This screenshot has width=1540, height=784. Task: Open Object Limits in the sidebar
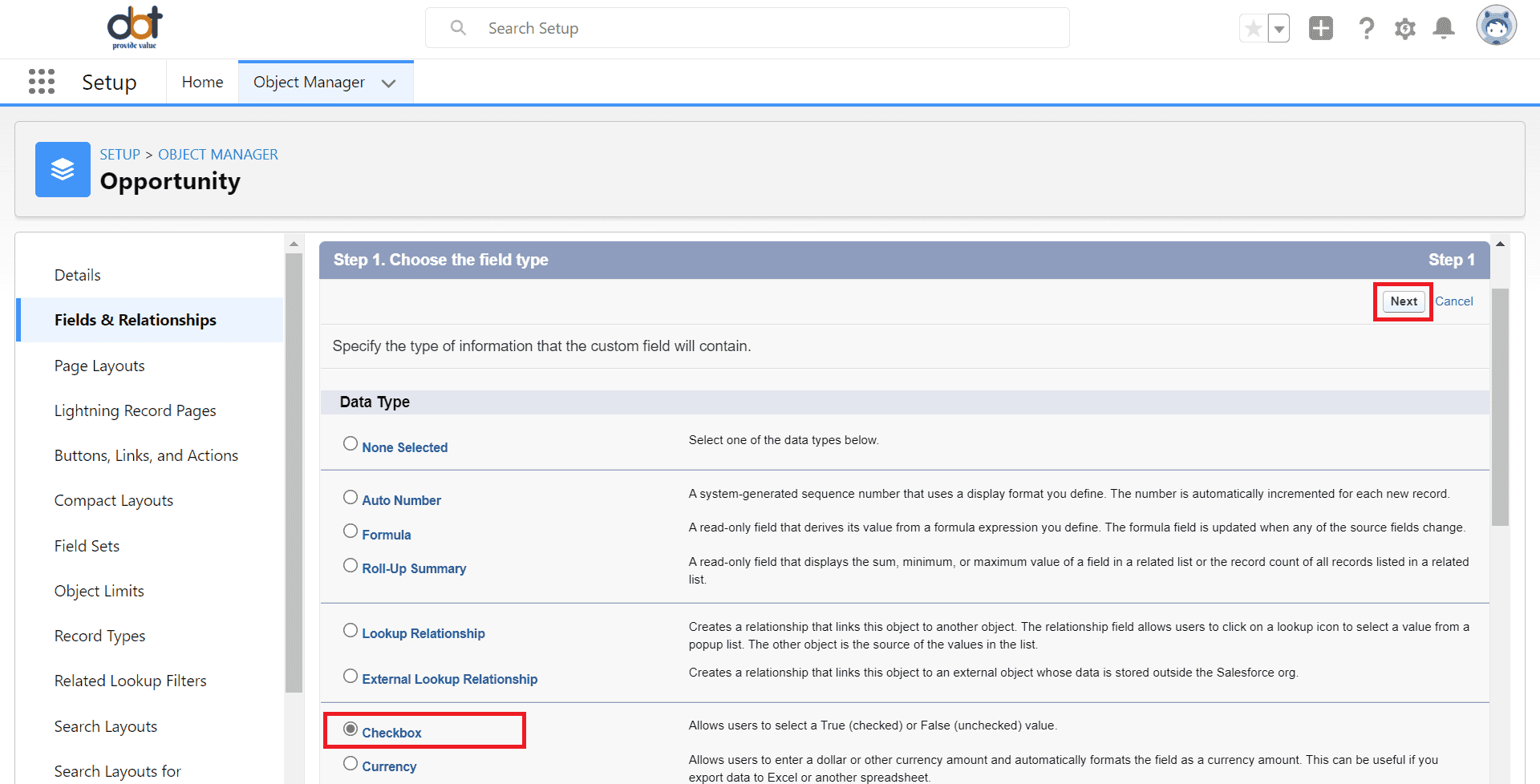pos(99,591)
